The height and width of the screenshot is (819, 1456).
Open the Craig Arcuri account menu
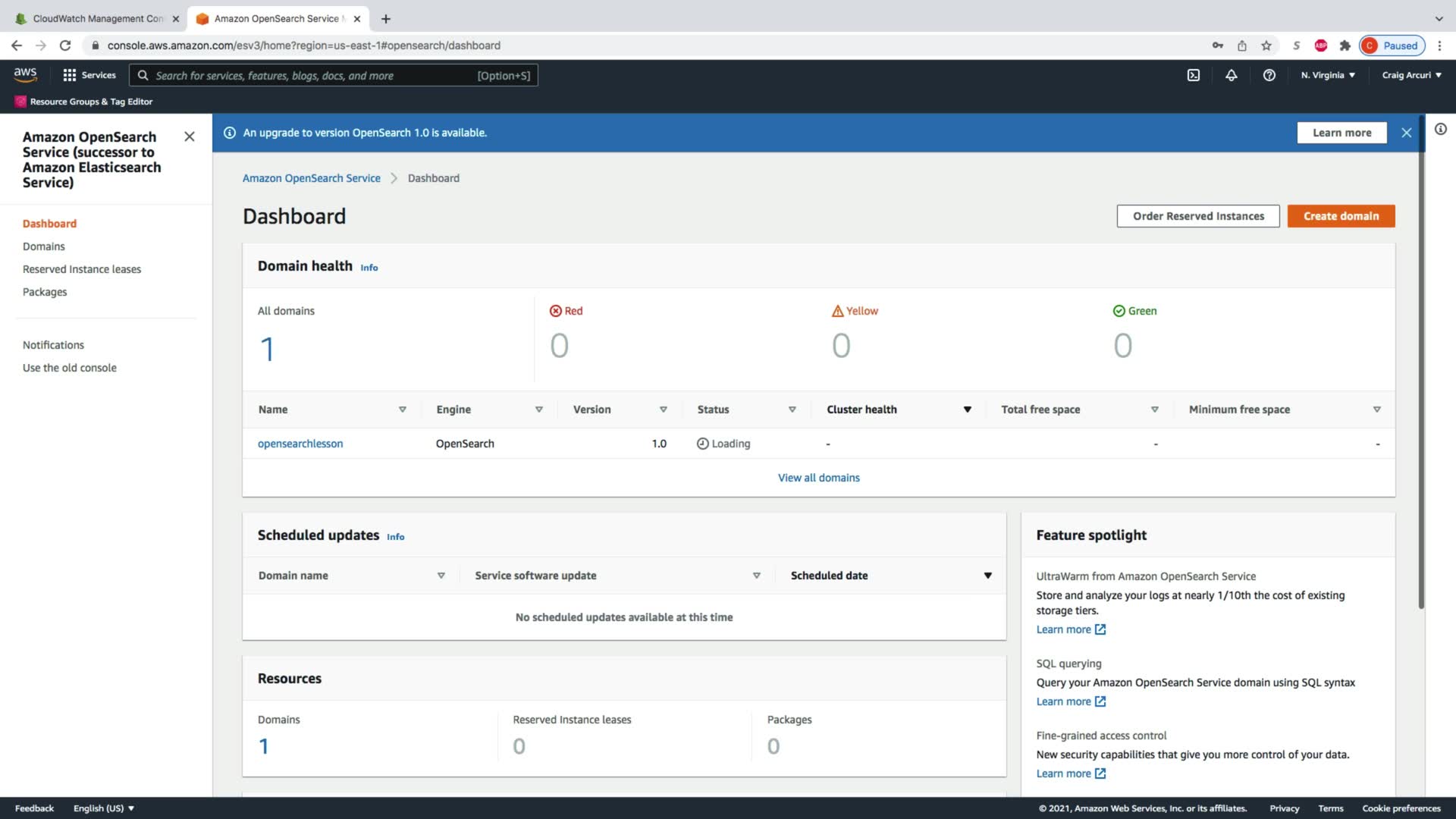click(1411, 75)
